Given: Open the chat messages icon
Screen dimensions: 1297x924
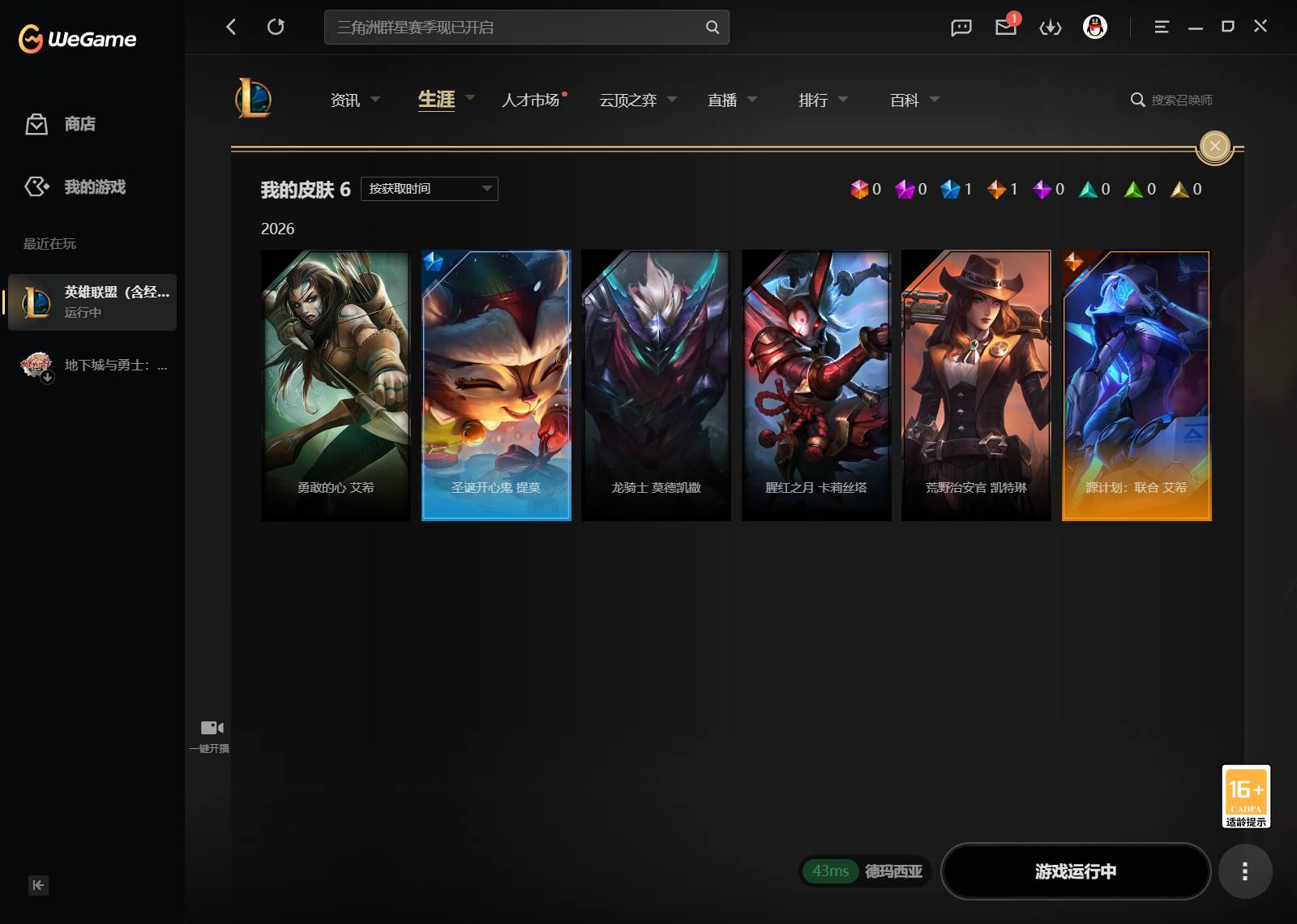Looking at the screenshot, I should [961, 28].
